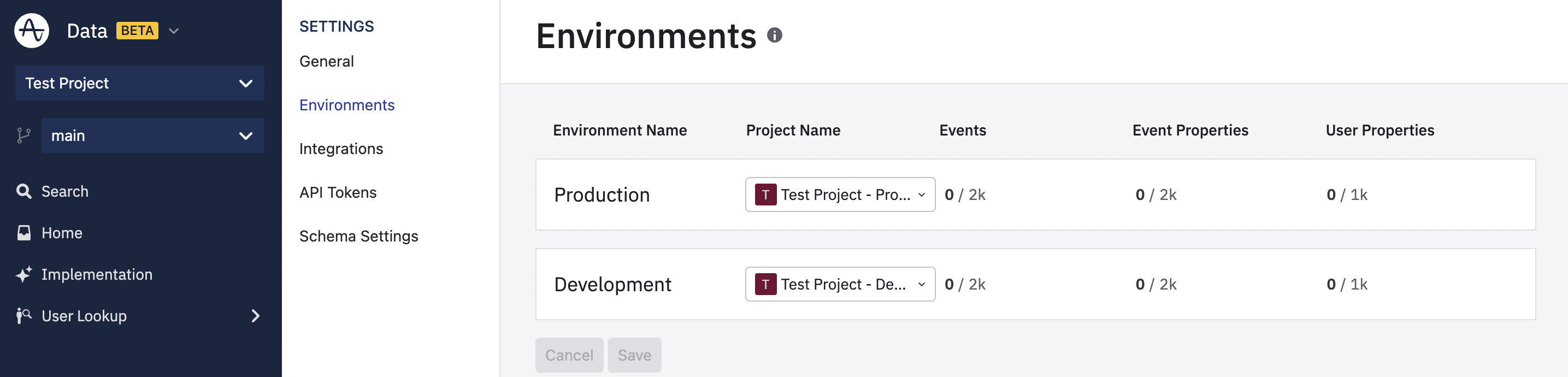Select Schema Settings in sidebar
The height and width of the screenshot is (377, 1568).
[358, 237]
